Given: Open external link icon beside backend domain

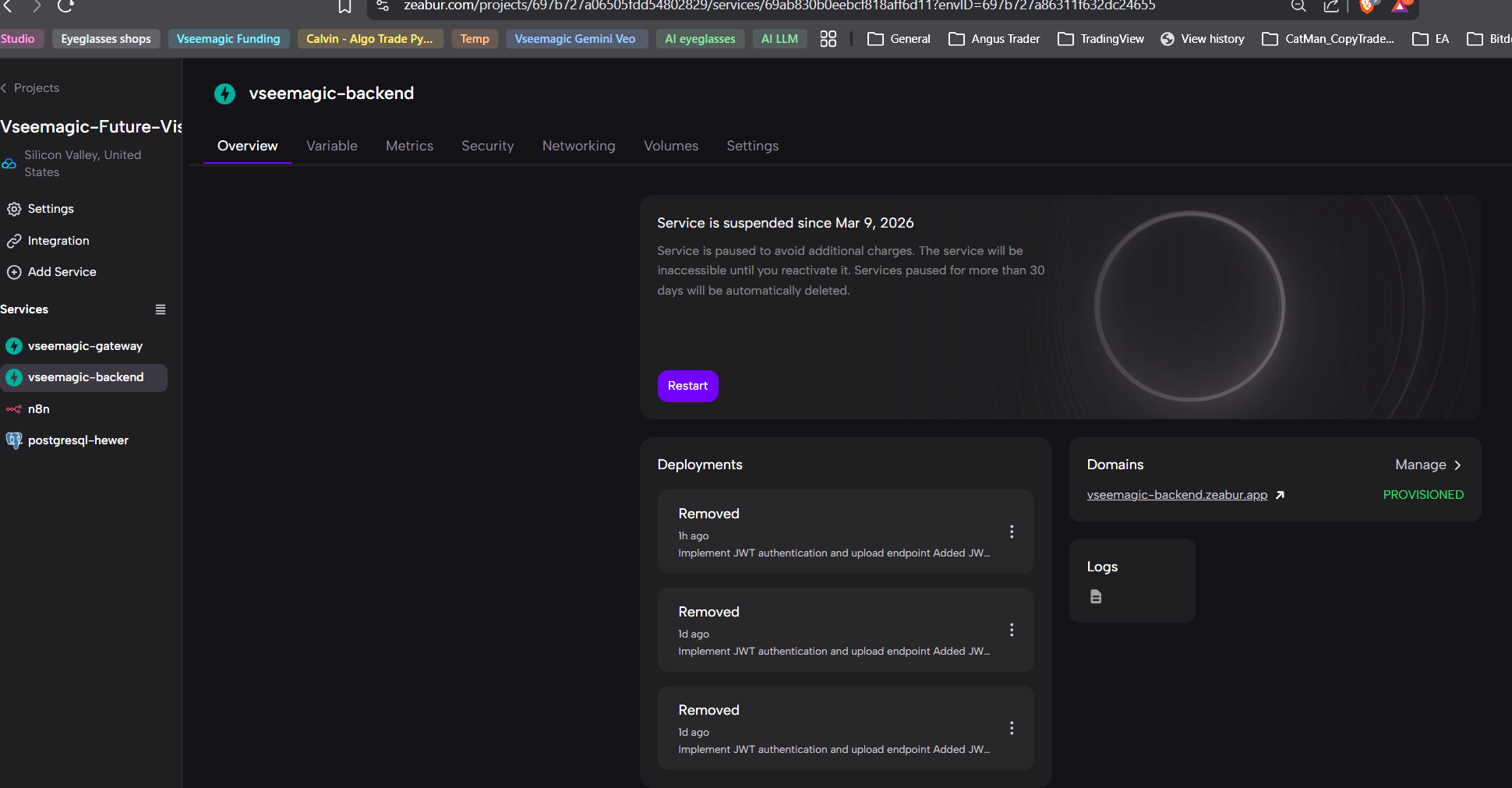Looking at the screenshot, I should coord(1280,495).
